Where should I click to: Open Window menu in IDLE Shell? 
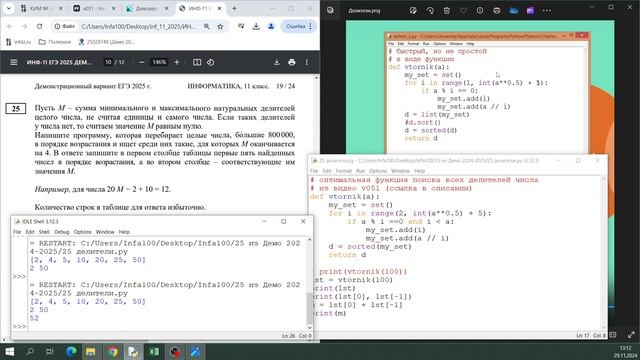tap(105, 232)
